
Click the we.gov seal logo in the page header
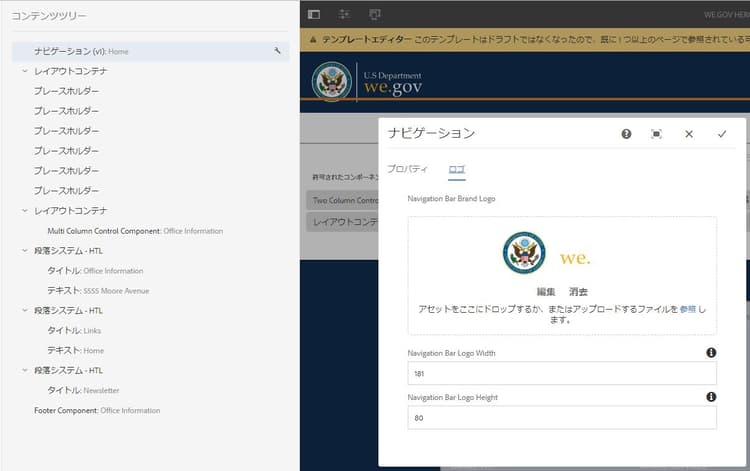tap(331, 82)
